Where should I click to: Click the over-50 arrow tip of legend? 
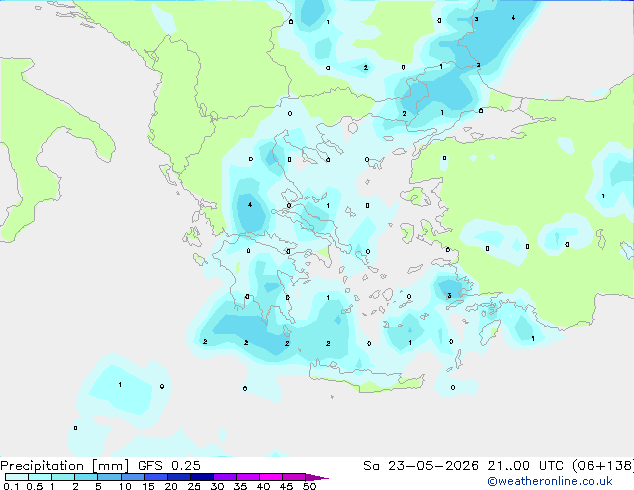[317, 478]
